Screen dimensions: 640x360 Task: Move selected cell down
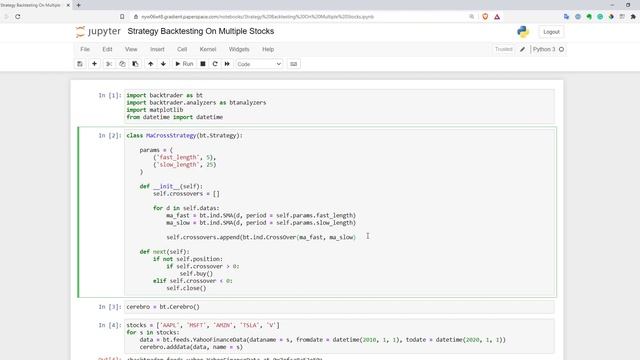[x=163, y=64]
